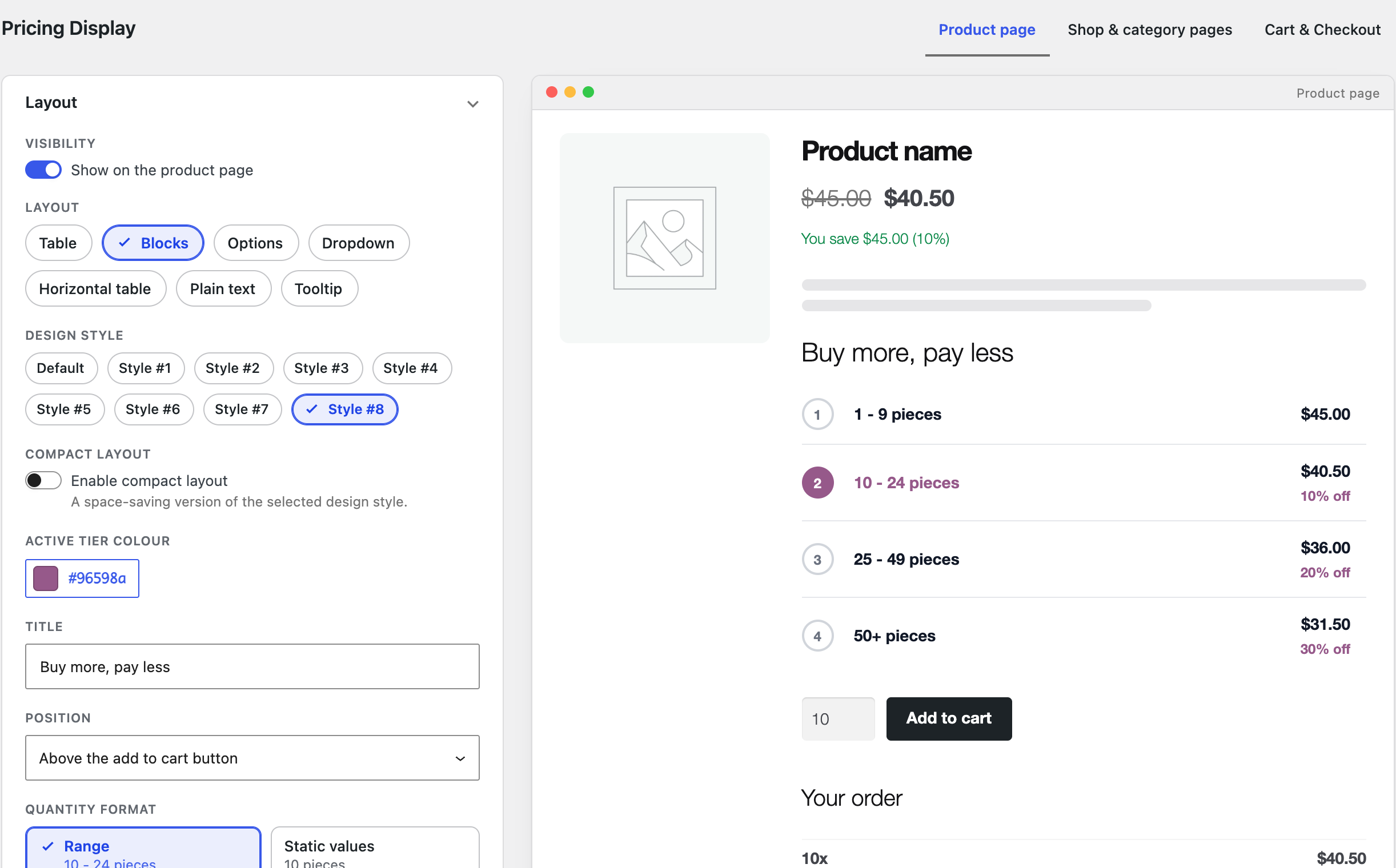Click the red close dot in preview window
Screen dimensions: 1396x868
[551, 92]
